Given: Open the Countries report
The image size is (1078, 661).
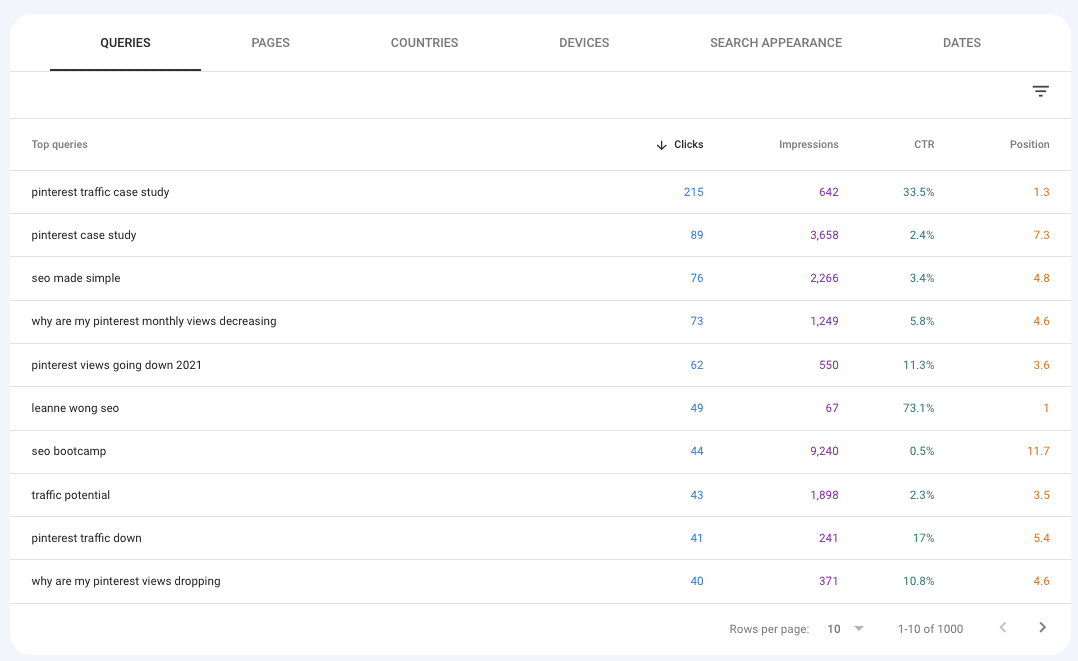Looking at the screenshot, I should coord(424,43).
